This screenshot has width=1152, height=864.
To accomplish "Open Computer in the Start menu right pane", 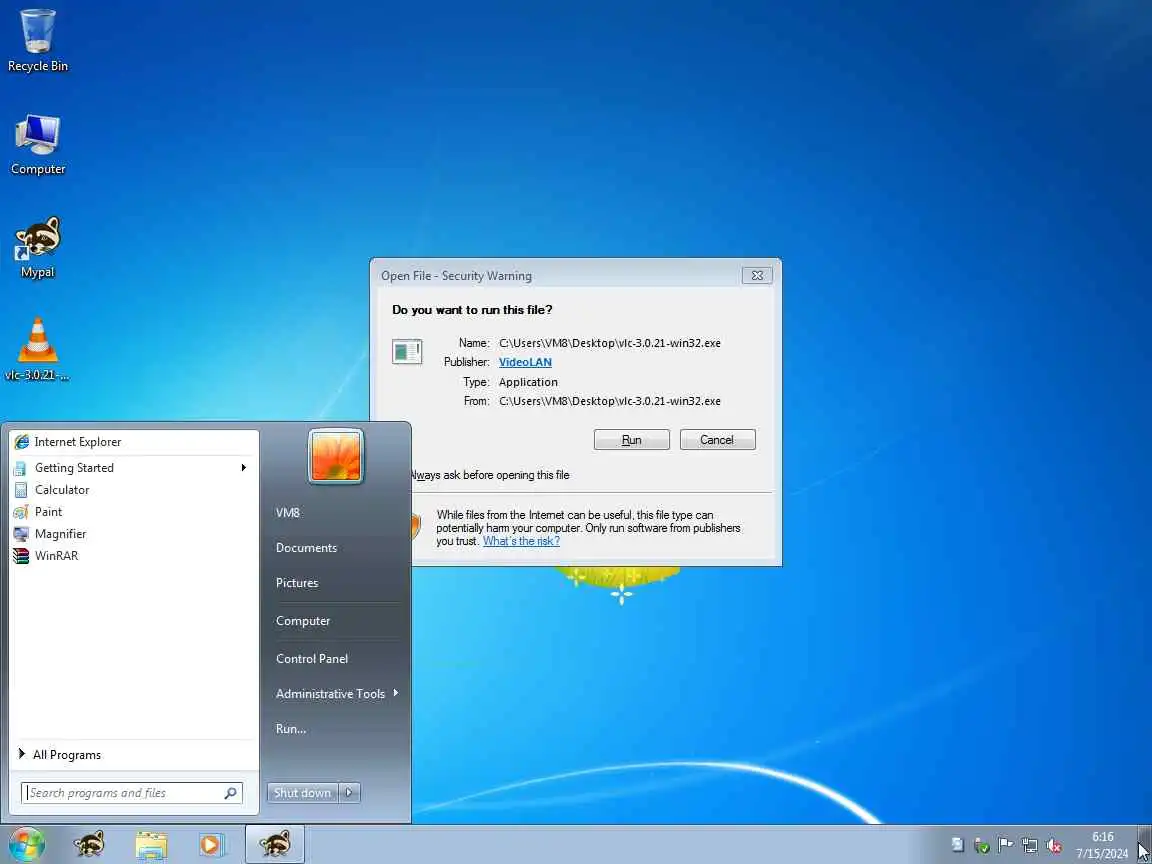I will click(x=303, y=621).
